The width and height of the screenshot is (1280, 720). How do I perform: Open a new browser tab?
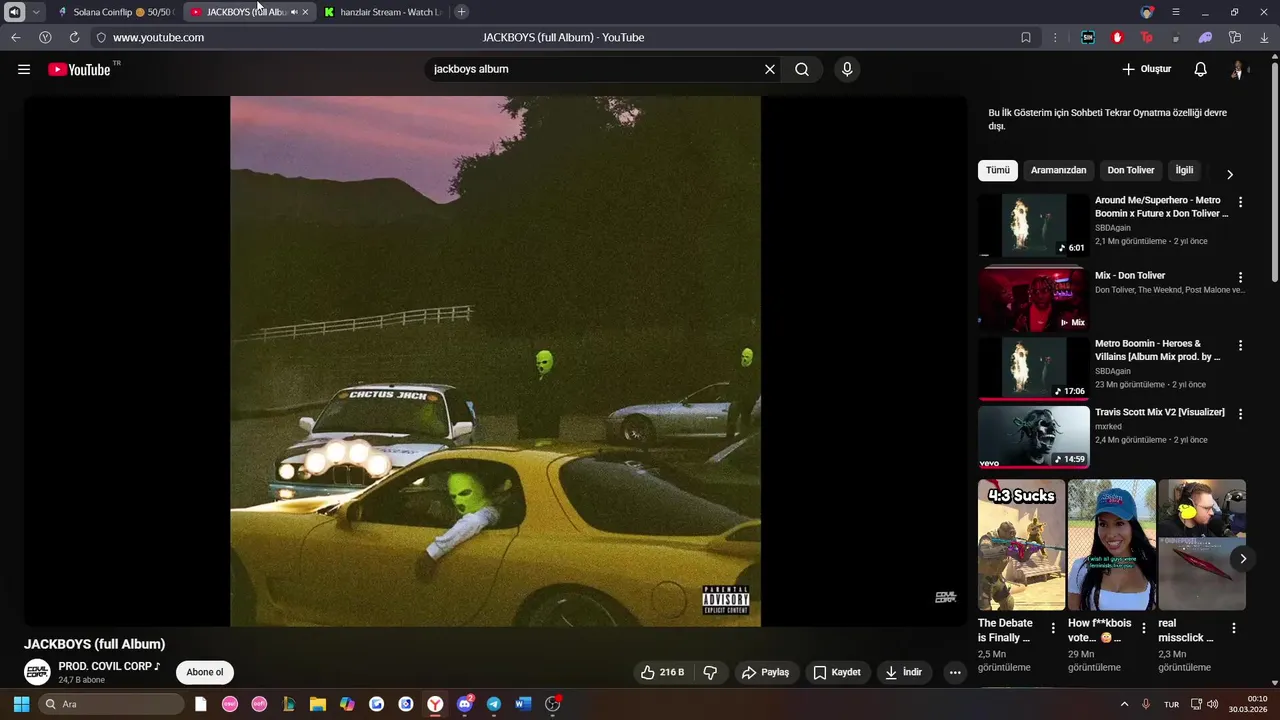click(x=461, y=12)
